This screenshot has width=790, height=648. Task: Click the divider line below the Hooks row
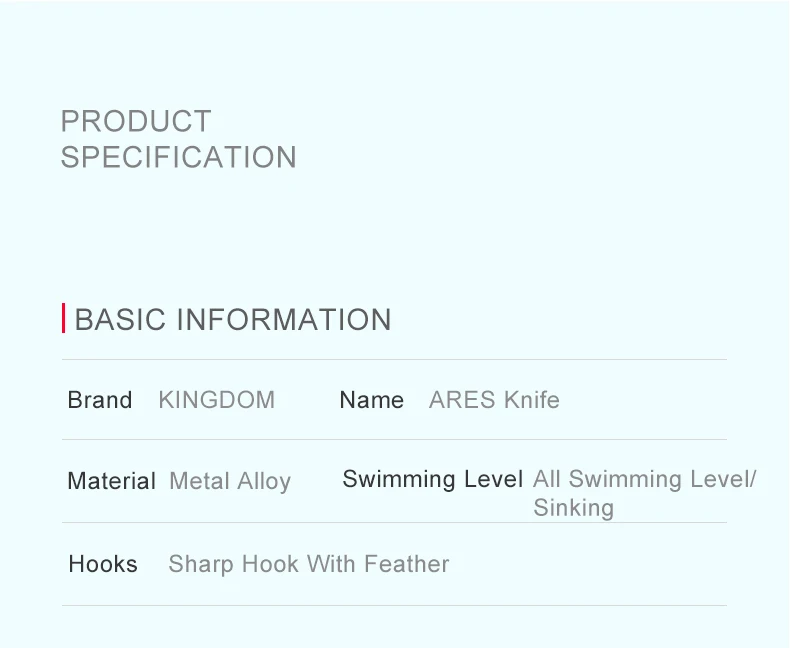[394, 605]
